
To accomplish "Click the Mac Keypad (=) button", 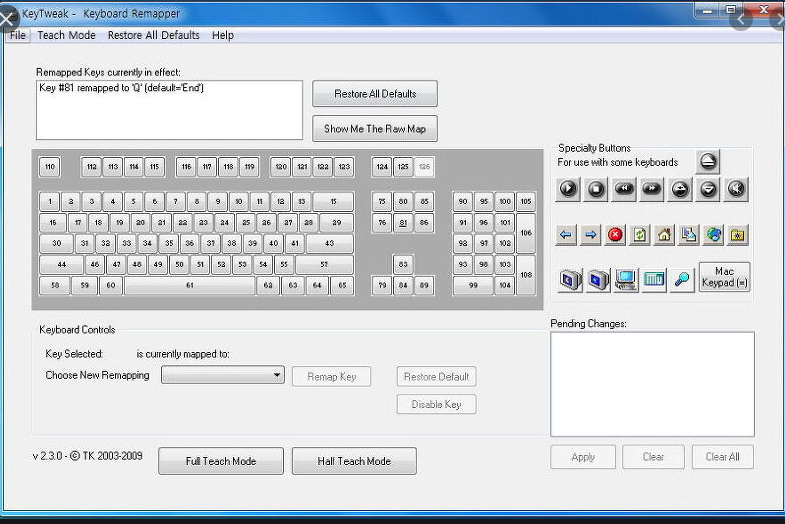I will pyautogui.click(x=724, y=277).
